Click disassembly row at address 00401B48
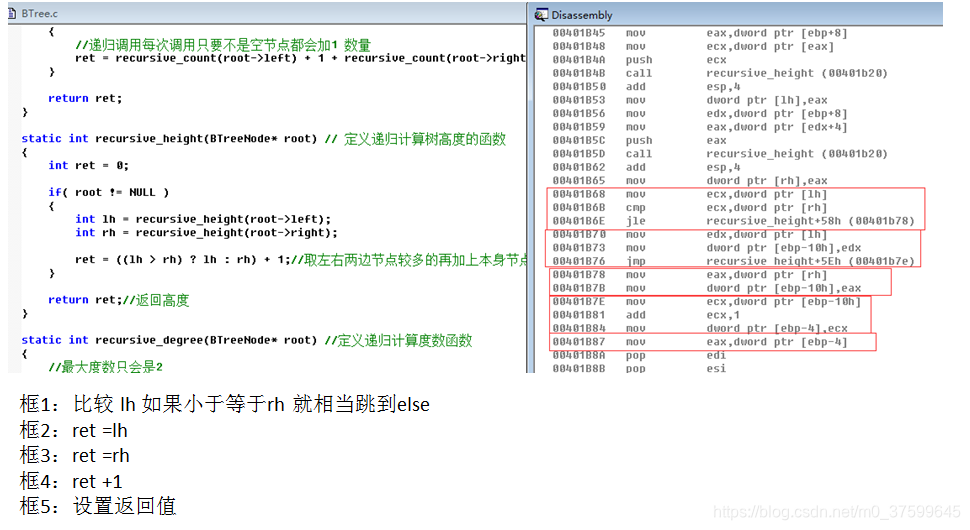970x530 pixels. 693,46
